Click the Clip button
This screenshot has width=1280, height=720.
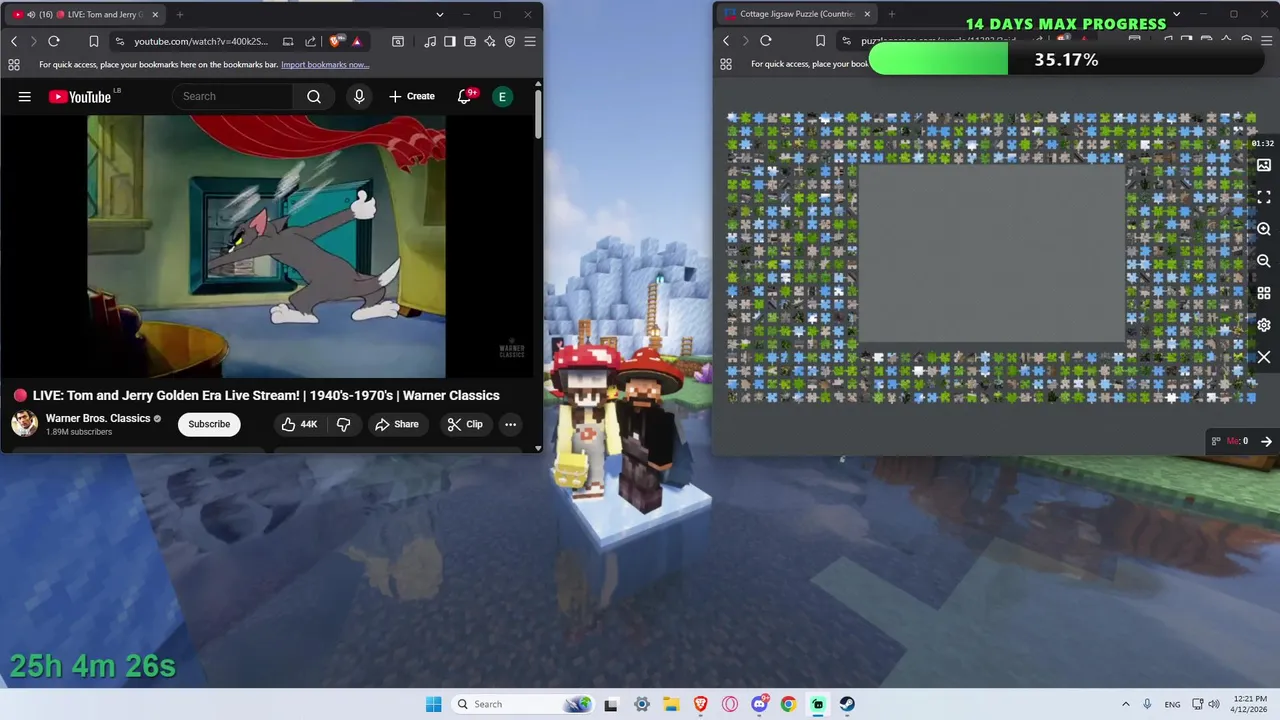tap(465, 424)
